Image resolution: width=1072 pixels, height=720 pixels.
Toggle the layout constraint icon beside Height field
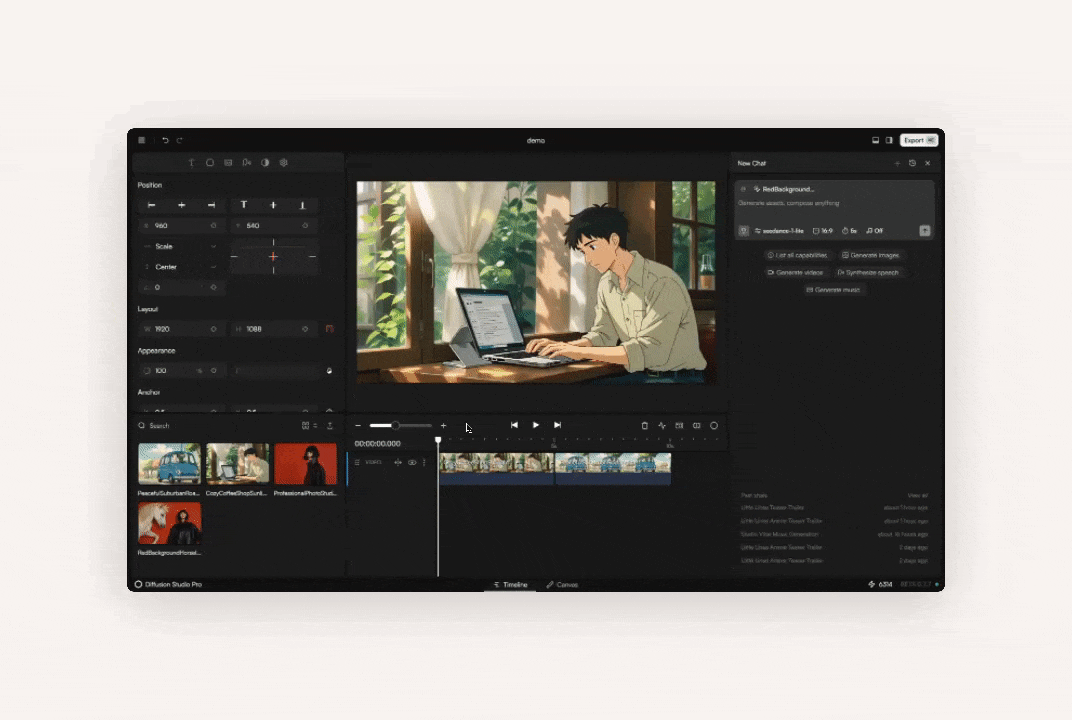tap(327, 328)
